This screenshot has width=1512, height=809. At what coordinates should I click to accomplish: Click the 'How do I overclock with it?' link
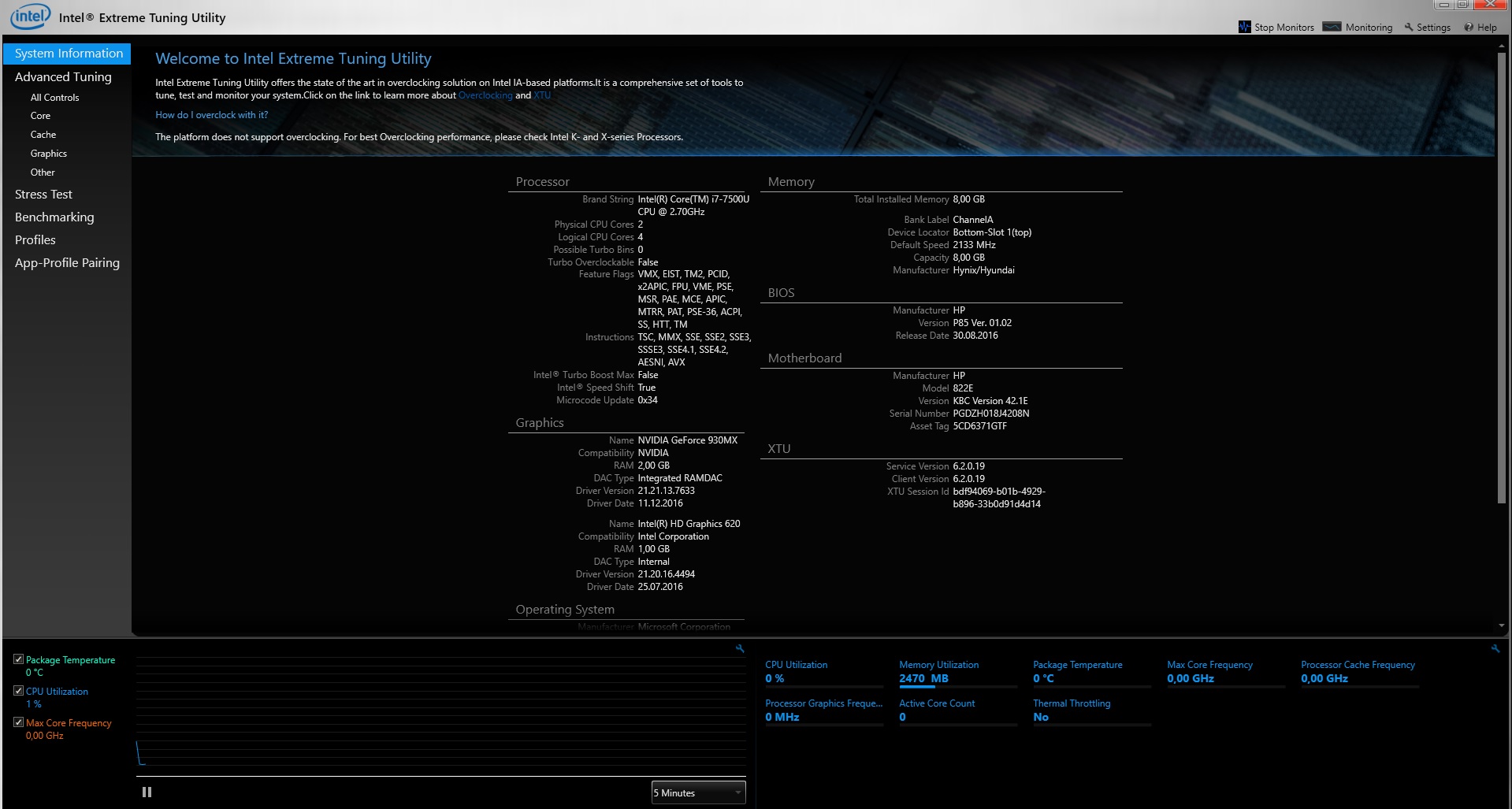coord(211,115)
